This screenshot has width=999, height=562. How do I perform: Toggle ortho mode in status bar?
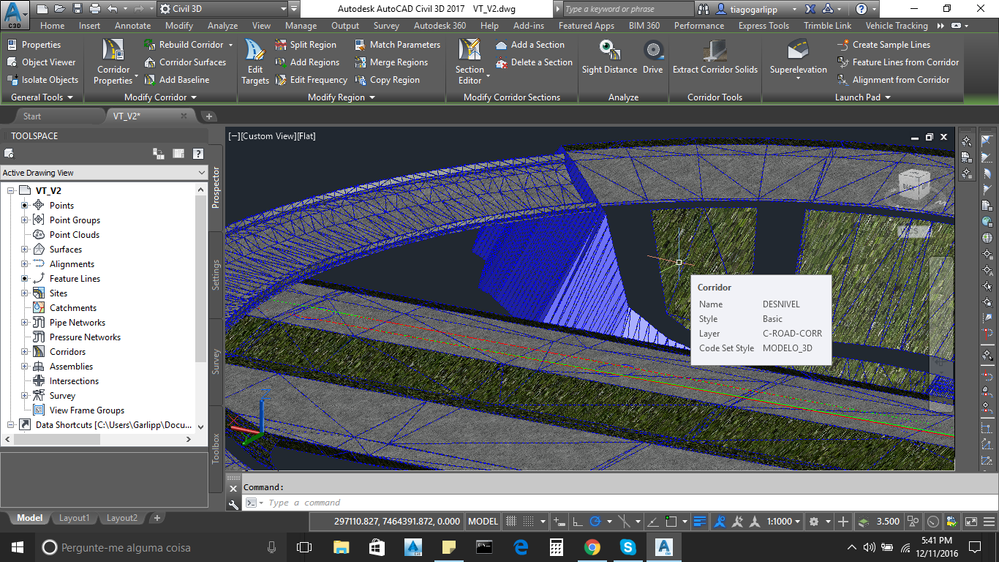pos(577,521)
